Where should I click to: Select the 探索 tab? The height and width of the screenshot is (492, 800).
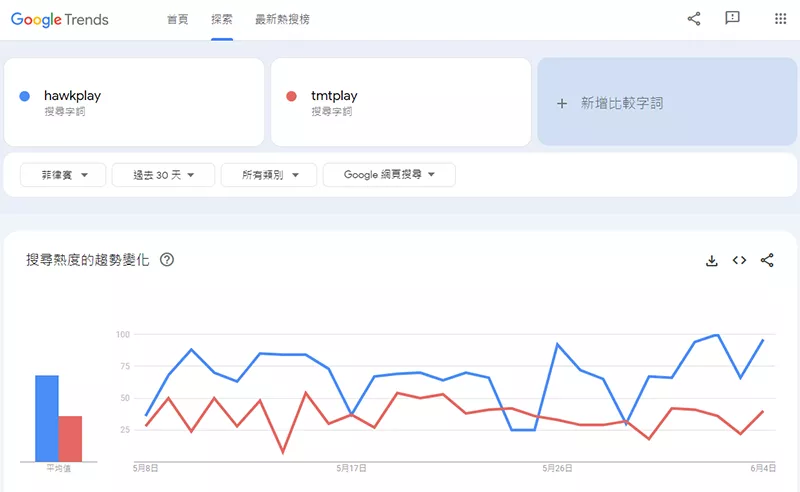pyautogui.click(x=222, y=19)
